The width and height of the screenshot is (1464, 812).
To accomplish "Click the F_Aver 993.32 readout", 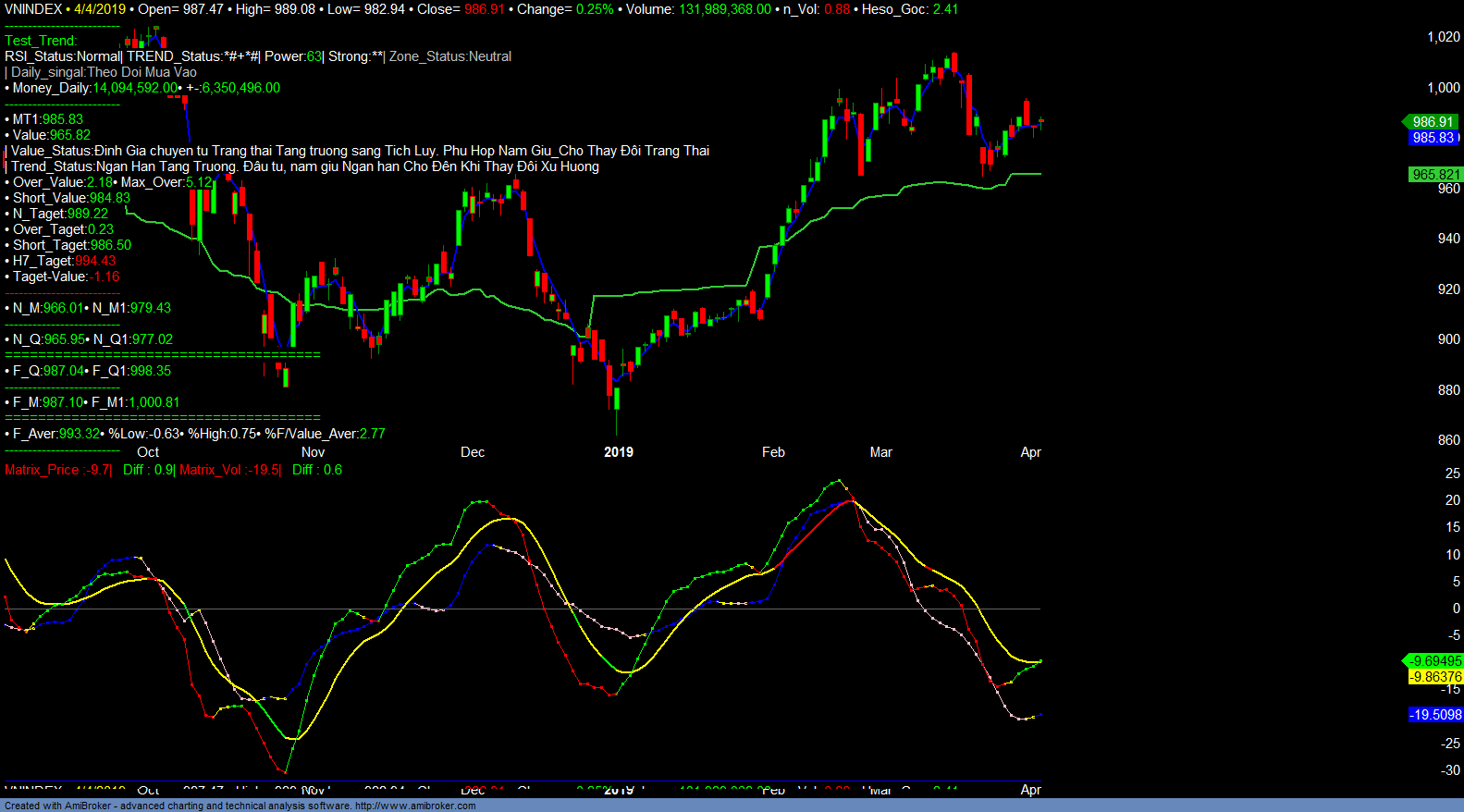I will coord(56,434).
